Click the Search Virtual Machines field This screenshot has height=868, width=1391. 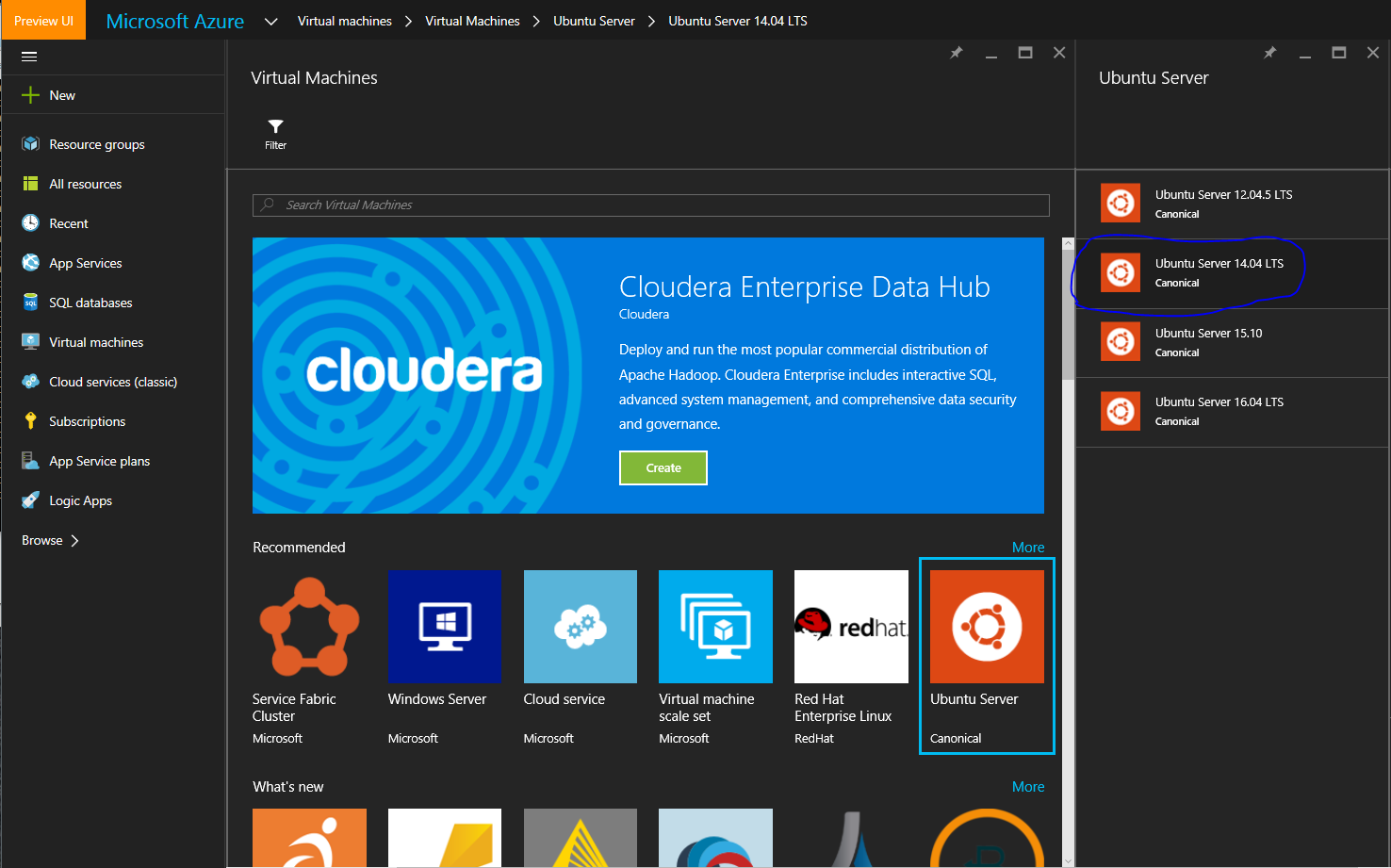(x=651, y=205)
